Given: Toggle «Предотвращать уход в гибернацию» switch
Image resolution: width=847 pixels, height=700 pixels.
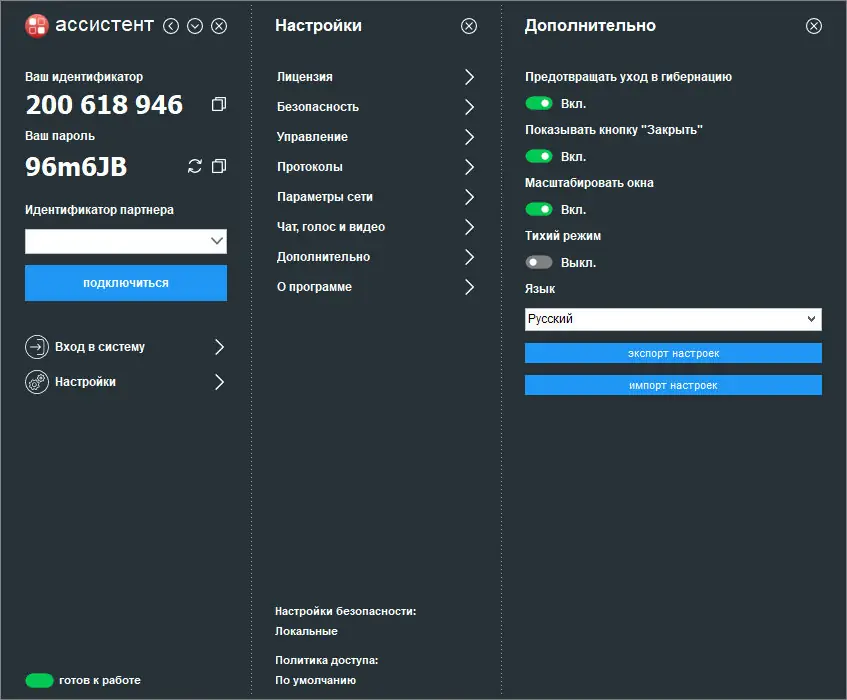Looking at the screenshot, I should 539,103.
